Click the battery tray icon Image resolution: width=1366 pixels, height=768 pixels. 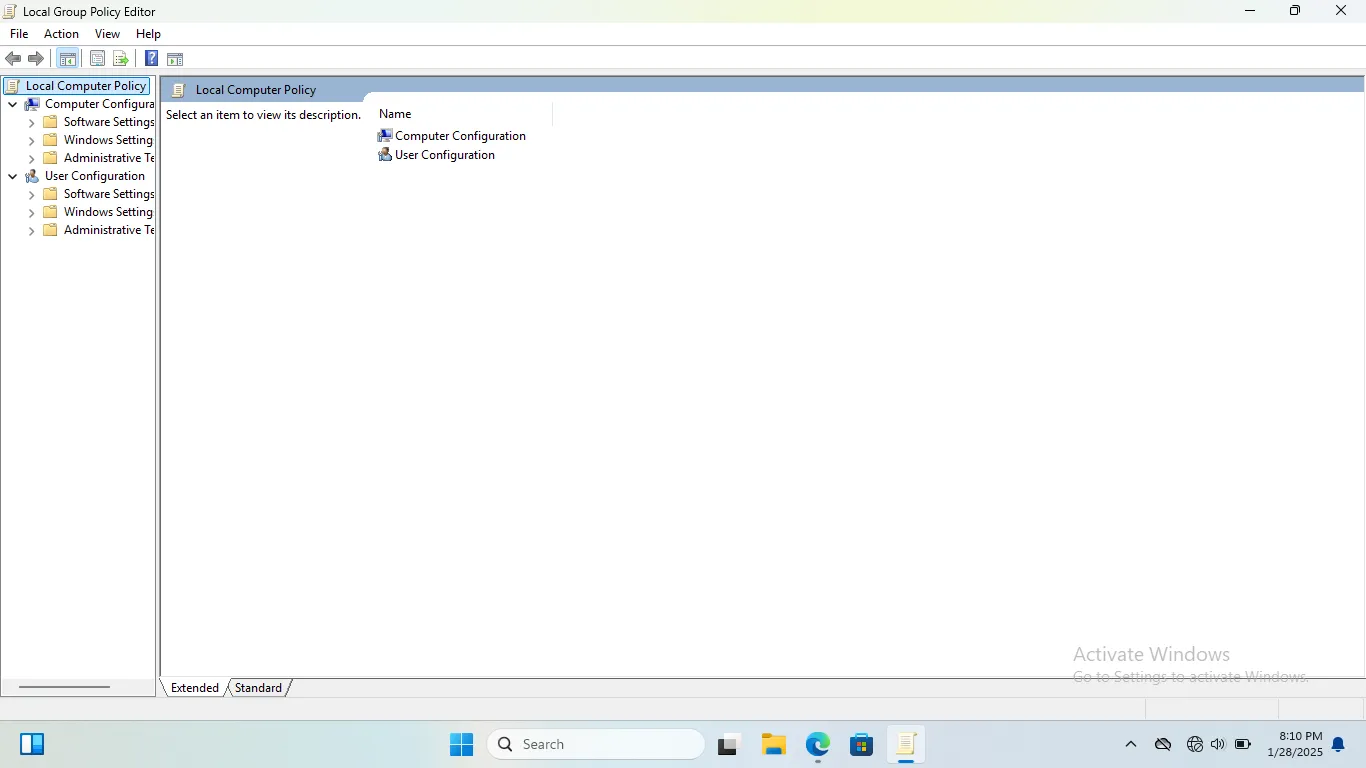(1243, 744)
